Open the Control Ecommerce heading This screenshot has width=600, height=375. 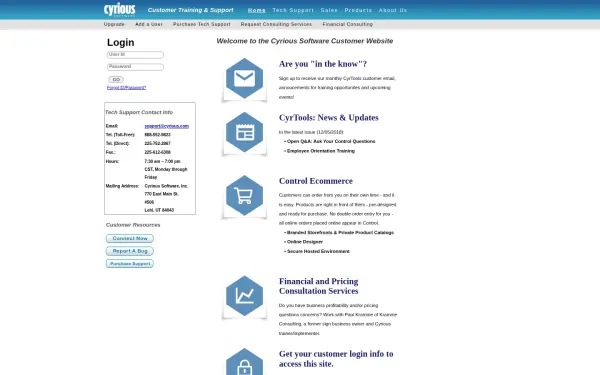point(316,181)
